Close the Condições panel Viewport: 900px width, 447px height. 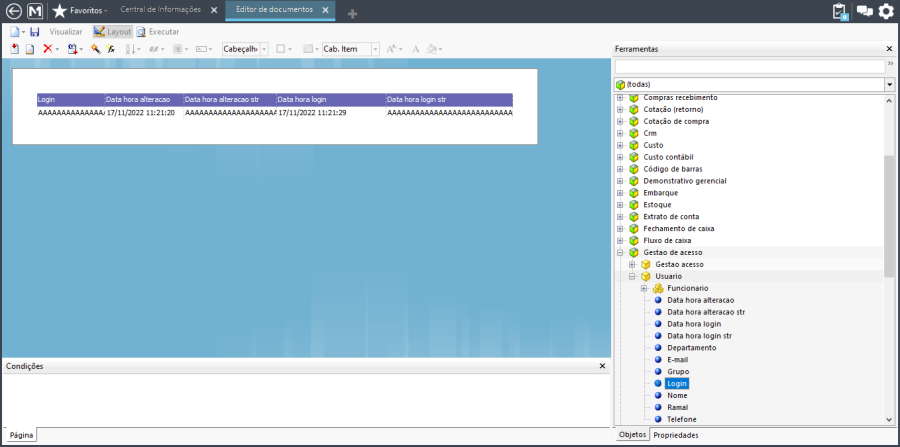coord(602,366)
